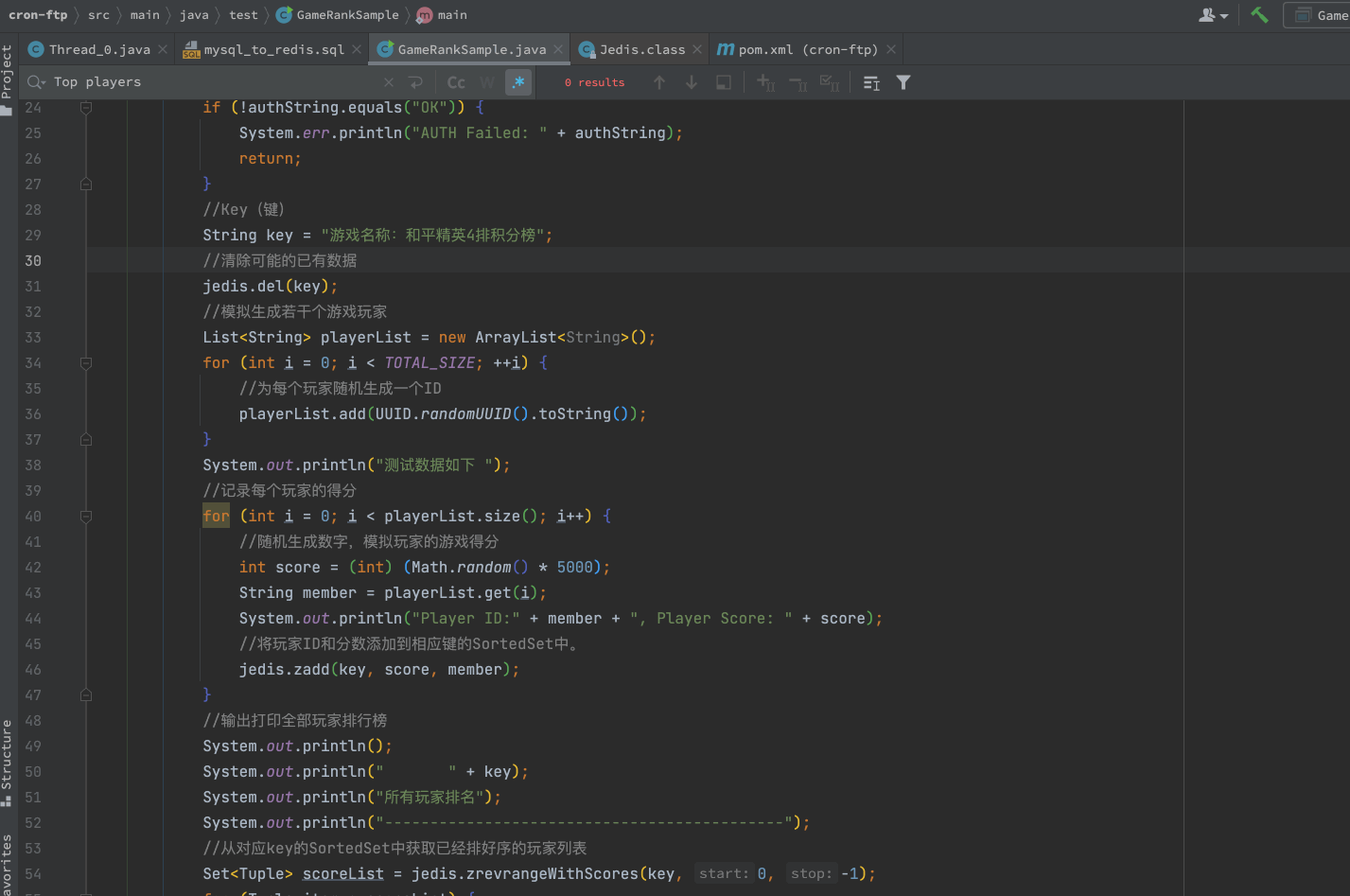Open search history magnifier dropdown
The height and width of the screenshot is (896, 1350).
(37, 83)
